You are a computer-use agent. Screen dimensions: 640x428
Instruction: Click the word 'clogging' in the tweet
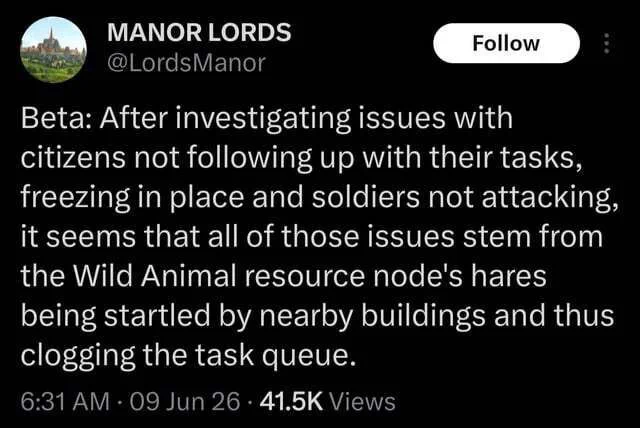coord(78,356)
